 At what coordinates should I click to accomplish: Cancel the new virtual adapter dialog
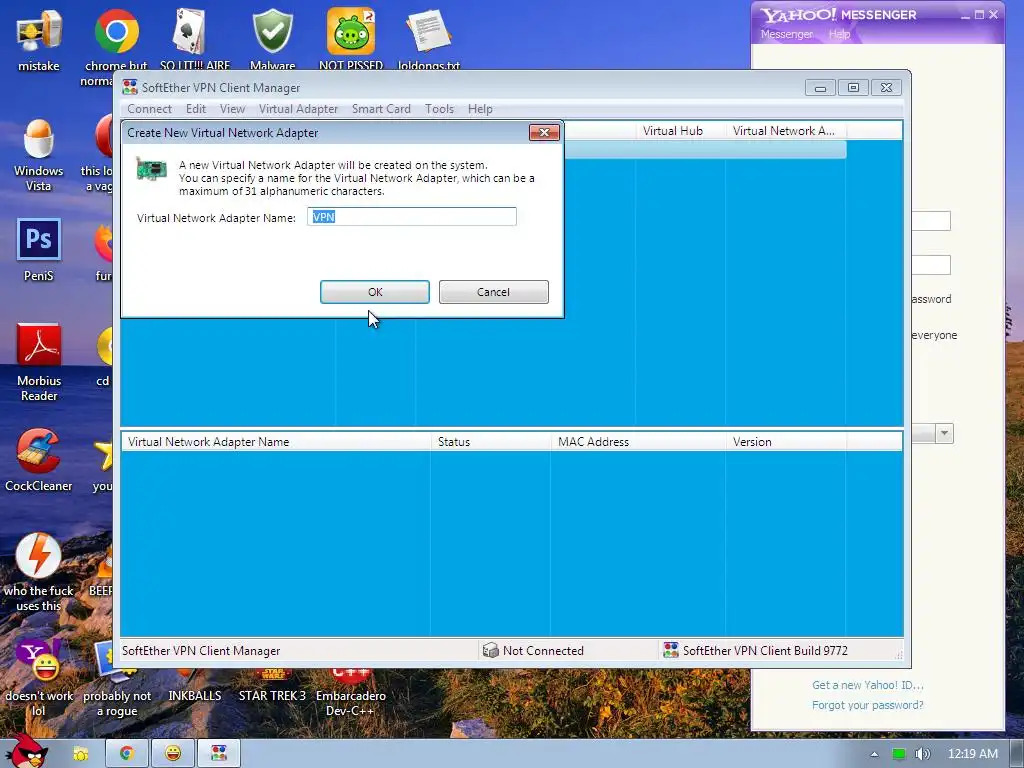click(494, 292)
